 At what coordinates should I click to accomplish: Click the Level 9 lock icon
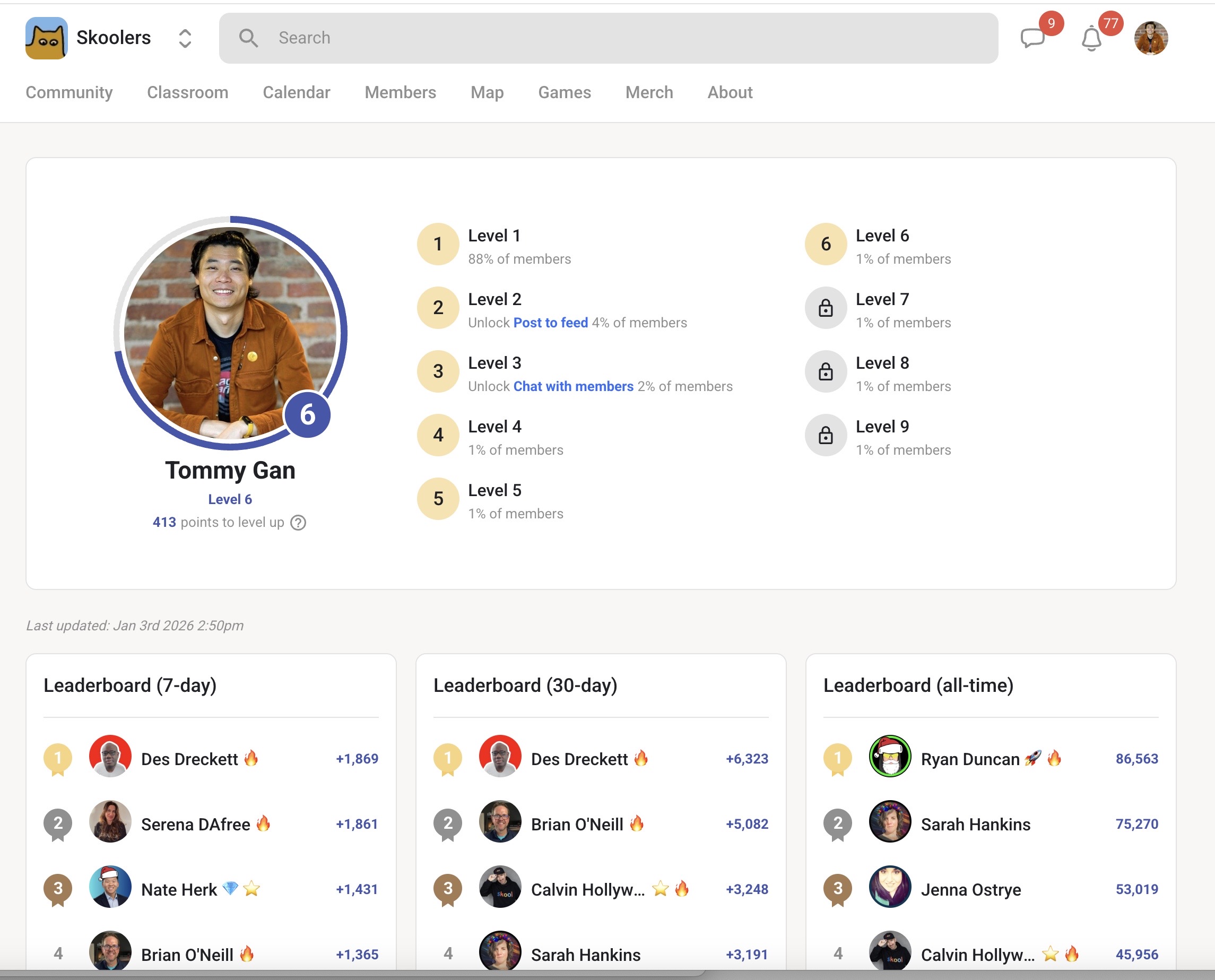click(x=826, y=435)
